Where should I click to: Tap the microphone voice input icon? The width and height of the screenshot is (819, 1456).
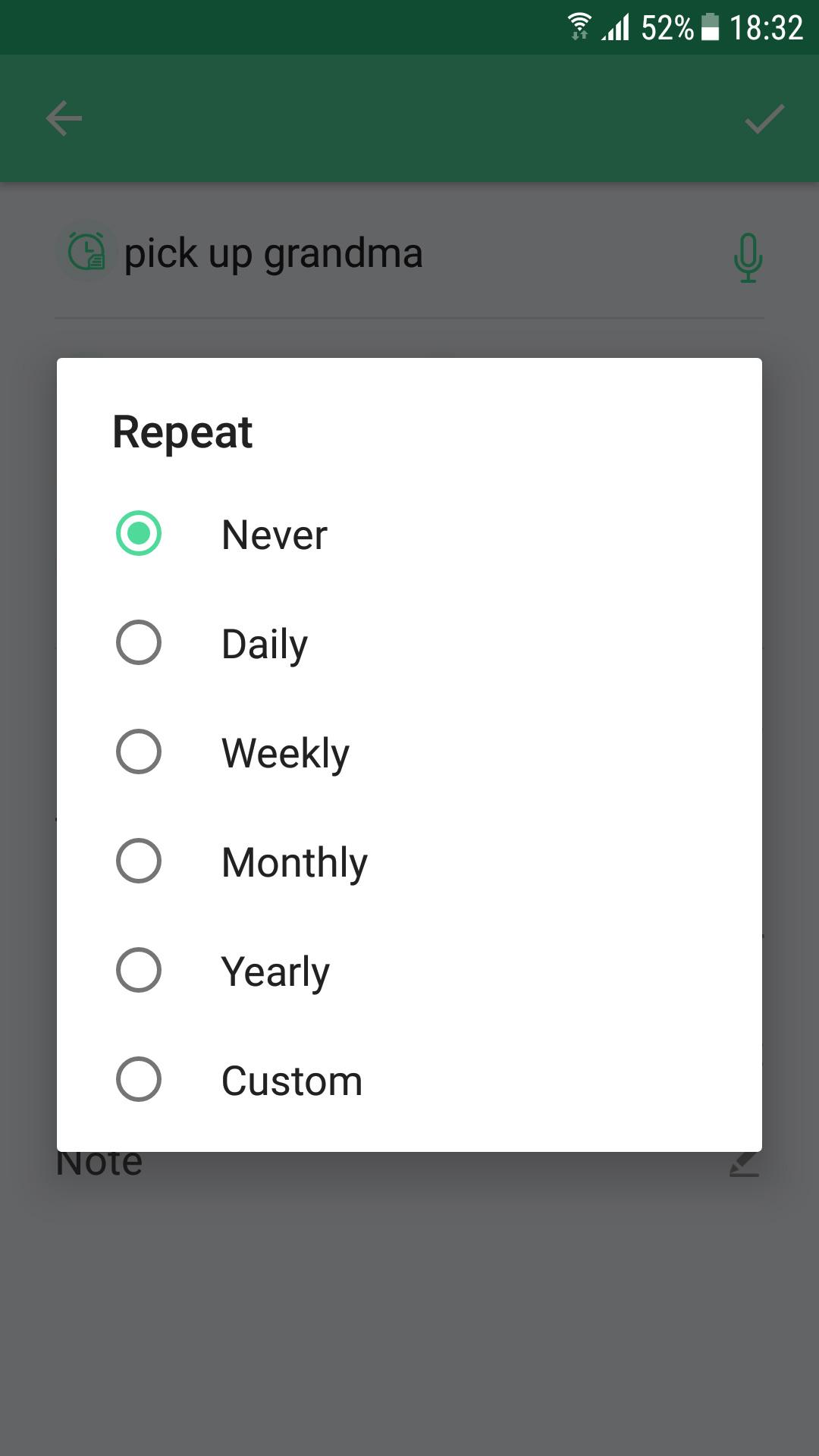click(748, 257)
